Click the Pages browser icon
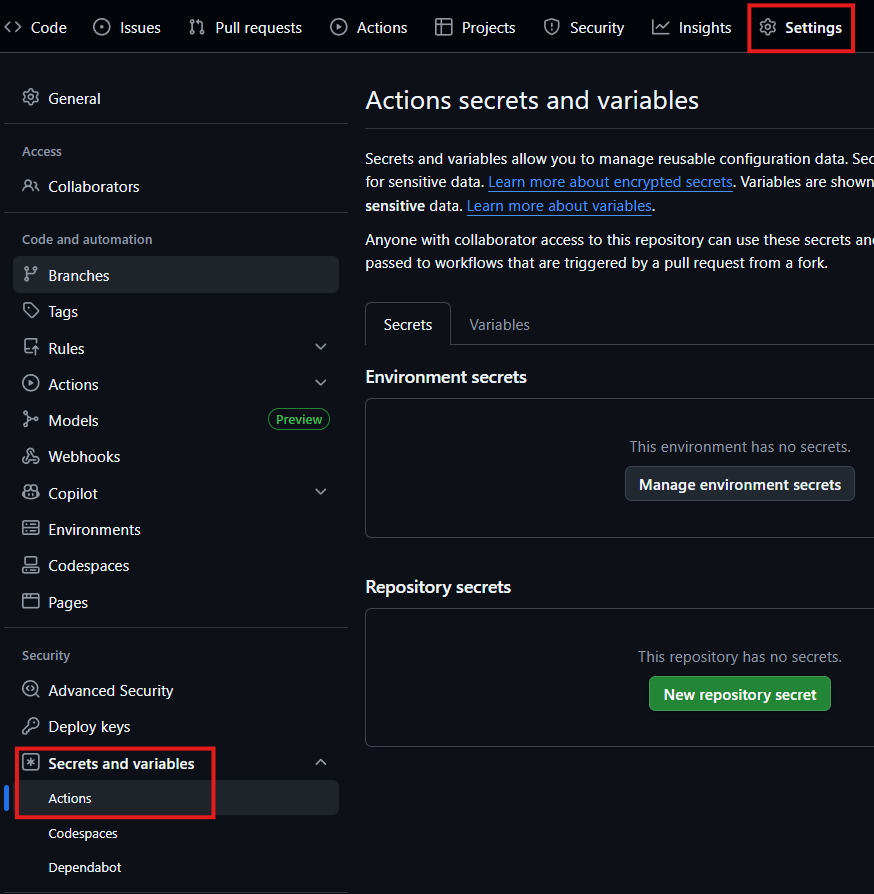Screen dimensions: 874x894 pyautogui.click(x=31, y=601)
